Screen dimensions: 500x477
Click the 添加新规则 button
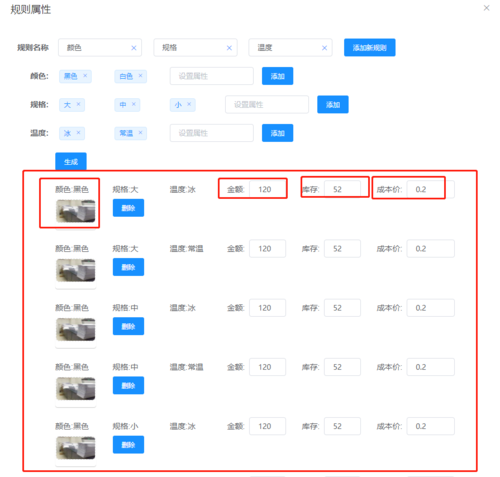tap(370, 48)
